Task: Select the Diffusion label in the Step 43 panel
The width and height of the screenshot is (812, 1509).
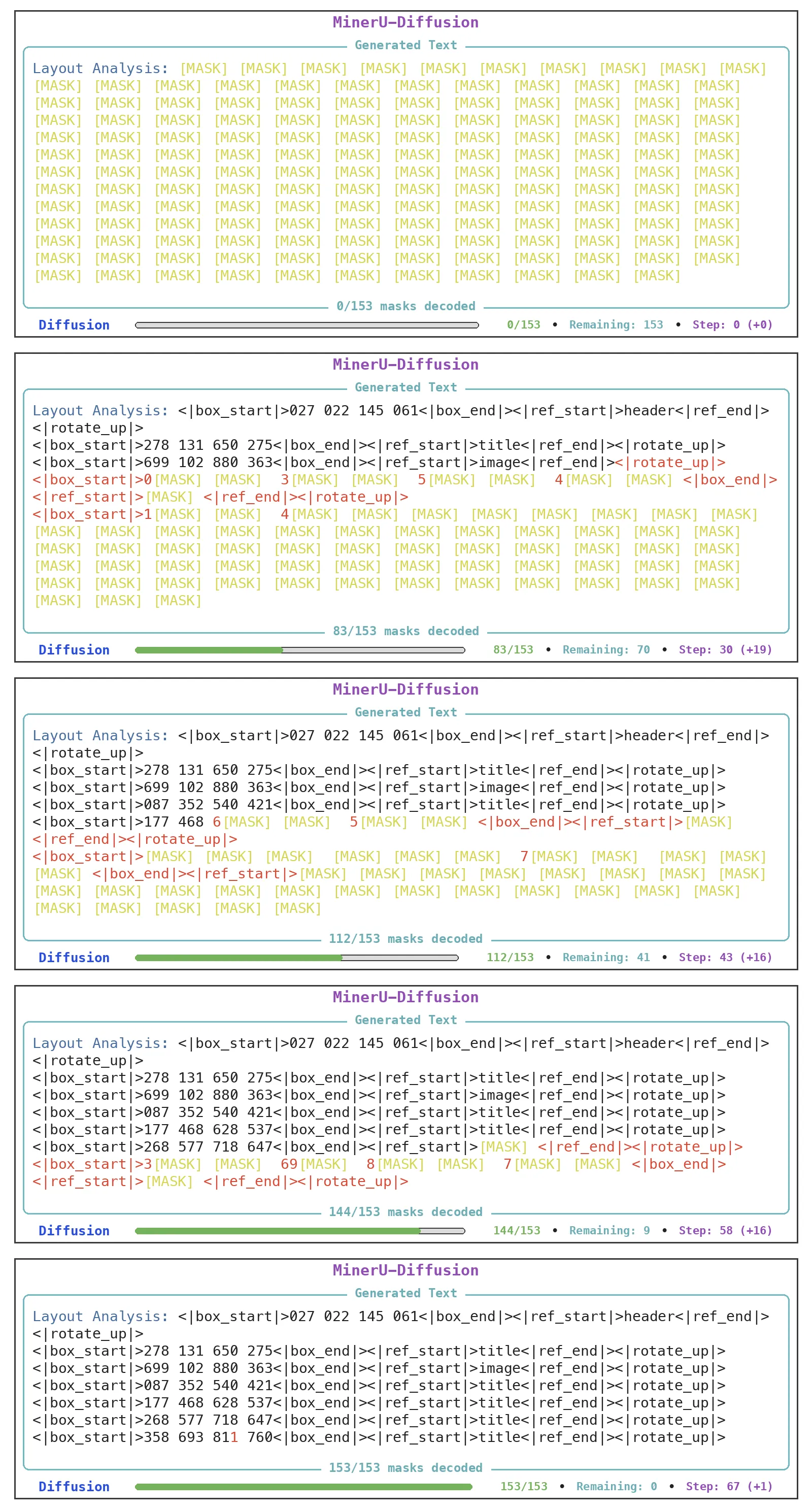Action: pyautogui.click(x=74, y=958)
